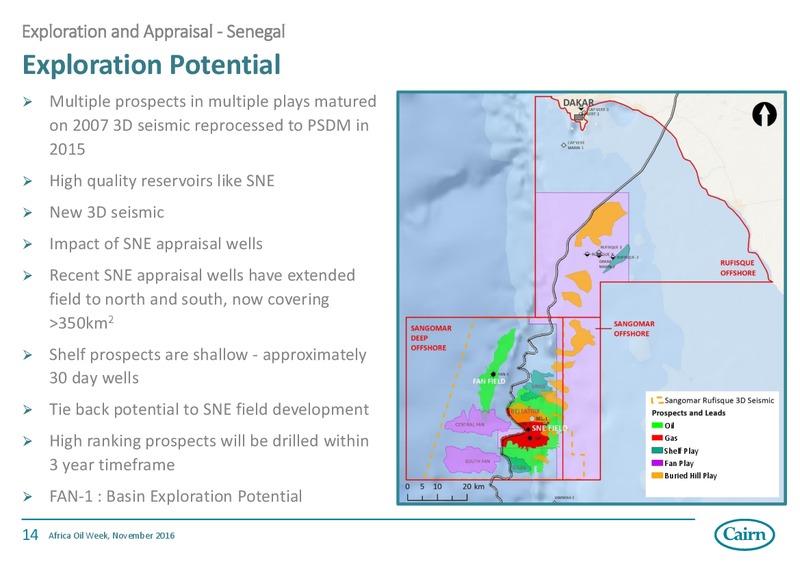The image size is (800, 566).
Task: Select the orange Buried Hill Play swatch
Action: (x=657, y=476)
